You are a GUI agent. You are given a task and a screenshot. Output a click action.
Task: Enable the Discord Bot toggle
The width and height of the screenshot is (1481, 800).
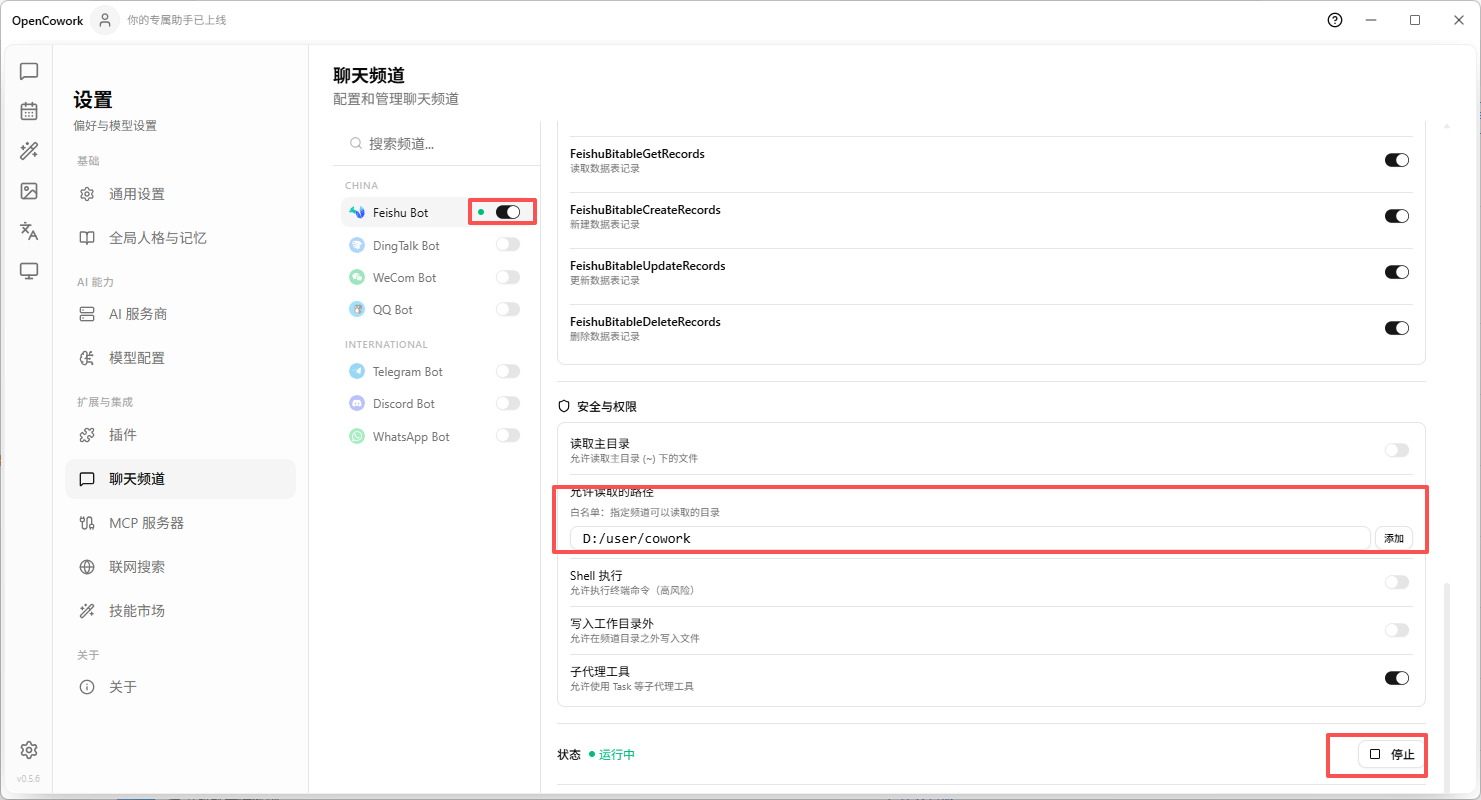[508, 403]
